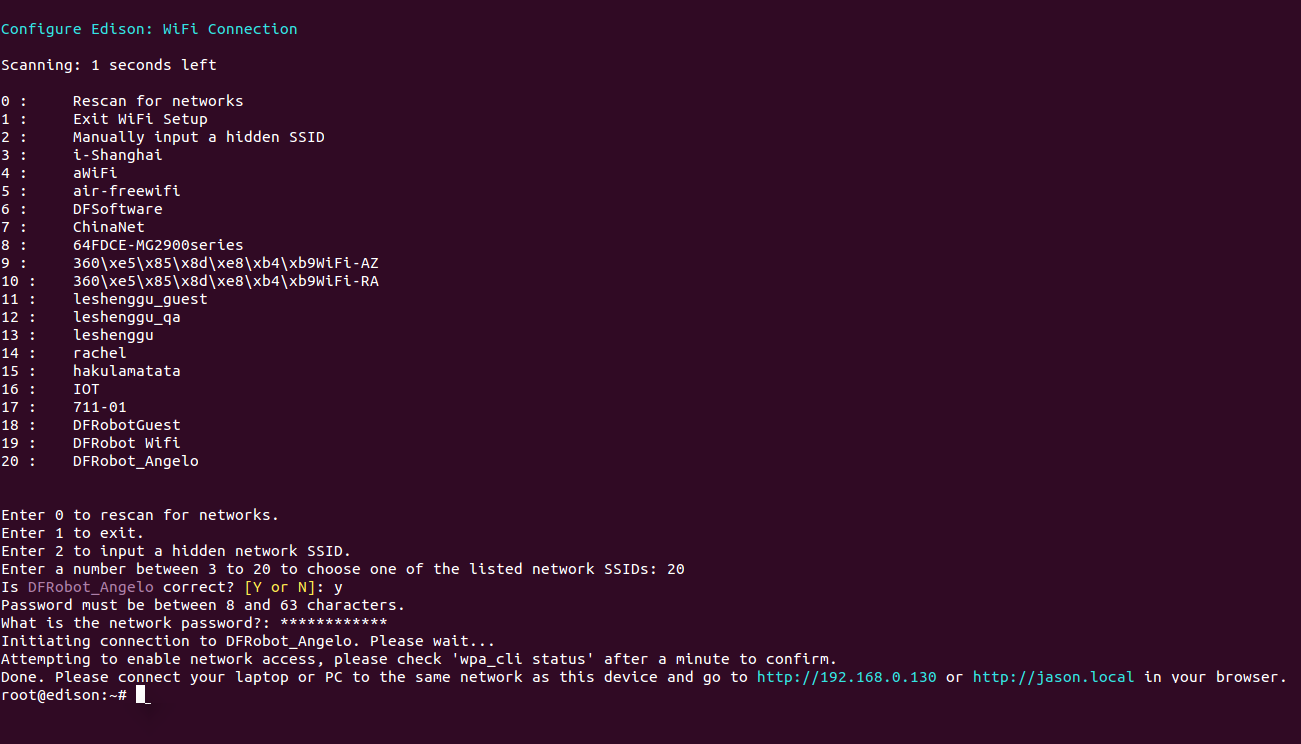Click the 'Rescan for networks' option line
This screenshot has width=1301, height=744.
tap(158, 101)
